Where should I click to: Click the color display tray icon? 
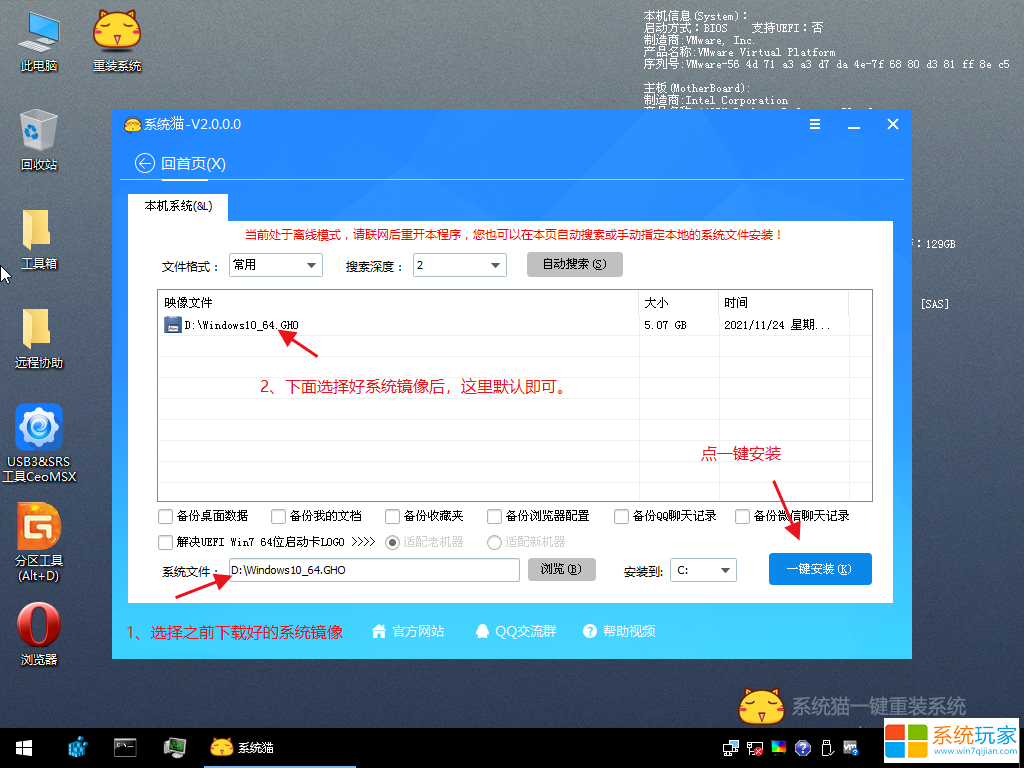[779, 748]
